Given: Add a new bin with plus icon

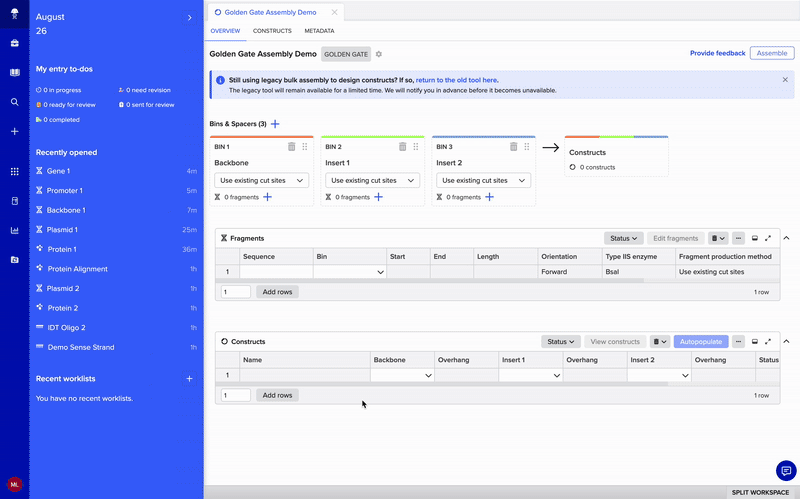Looking at the screenshot, I should [x=275, y=124].
